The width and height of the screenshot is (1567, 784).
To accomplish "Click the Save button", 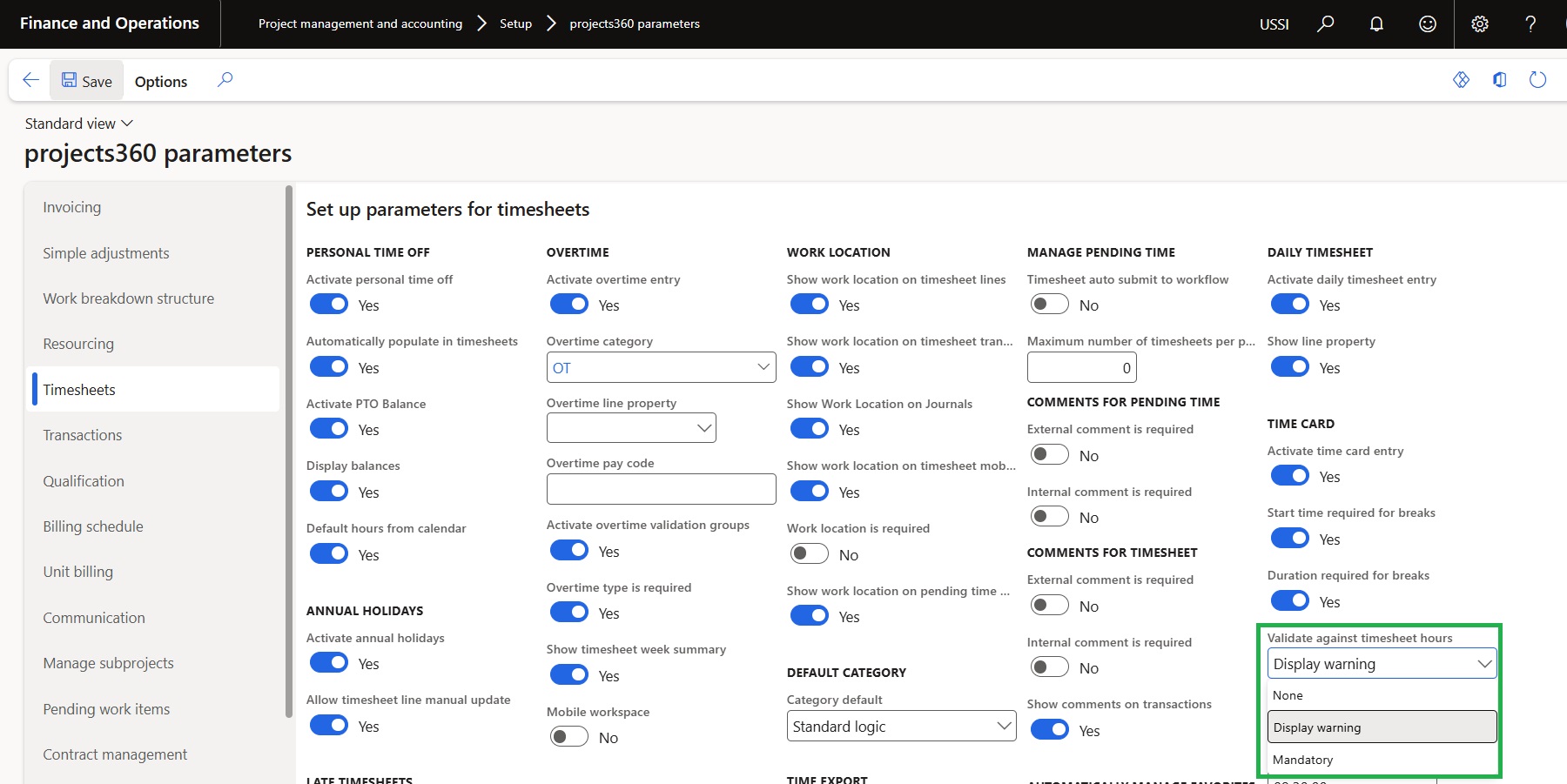I will (86, 81).
